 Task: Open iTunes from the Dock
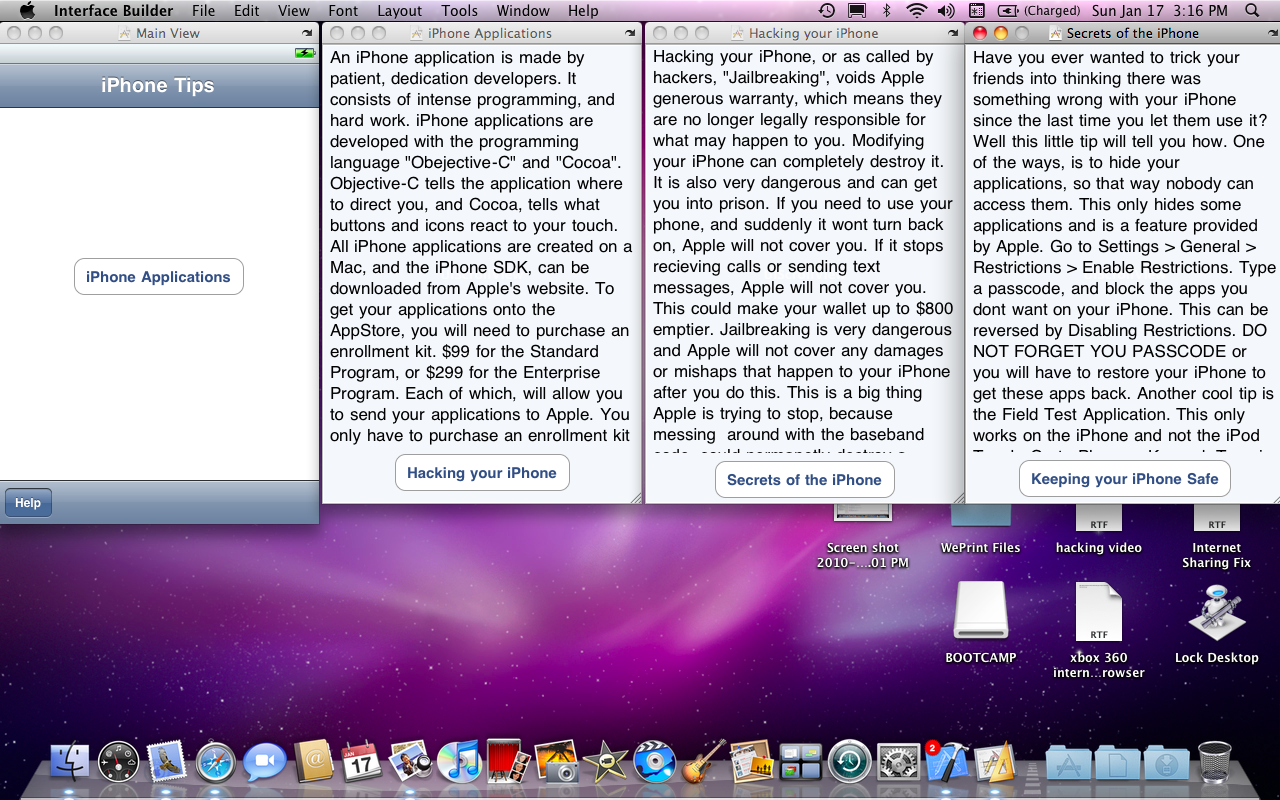[x=459, y=762]
